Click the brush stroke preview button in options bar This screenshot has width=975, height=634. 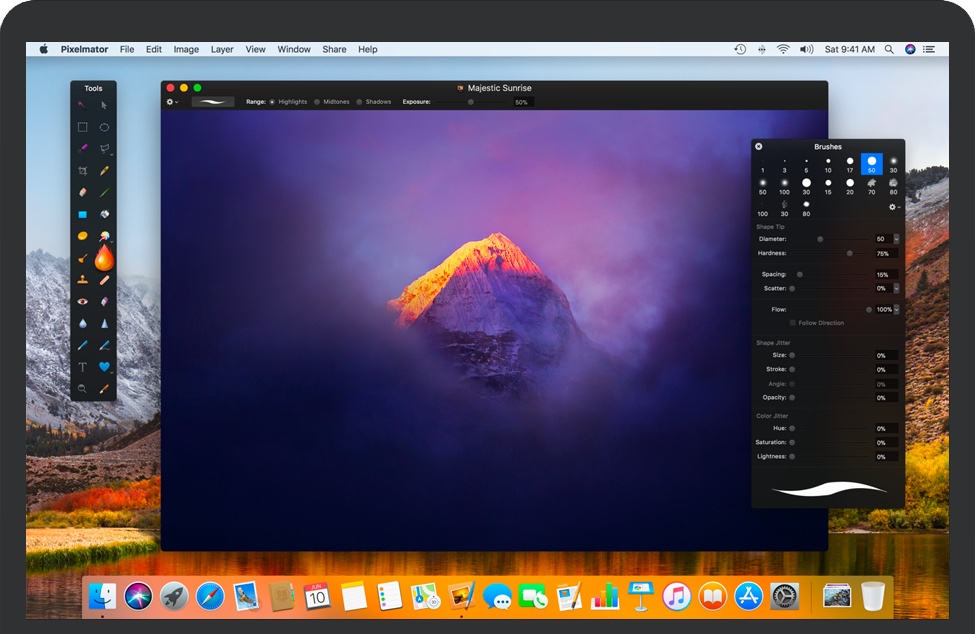click(212, 102)
